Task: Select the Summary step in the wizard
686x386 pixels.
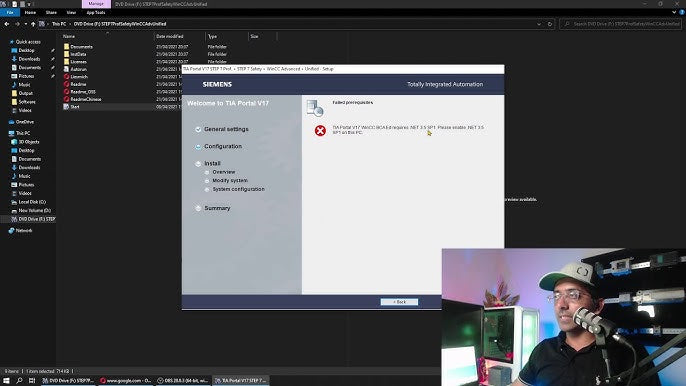Action: coord(217,208)
